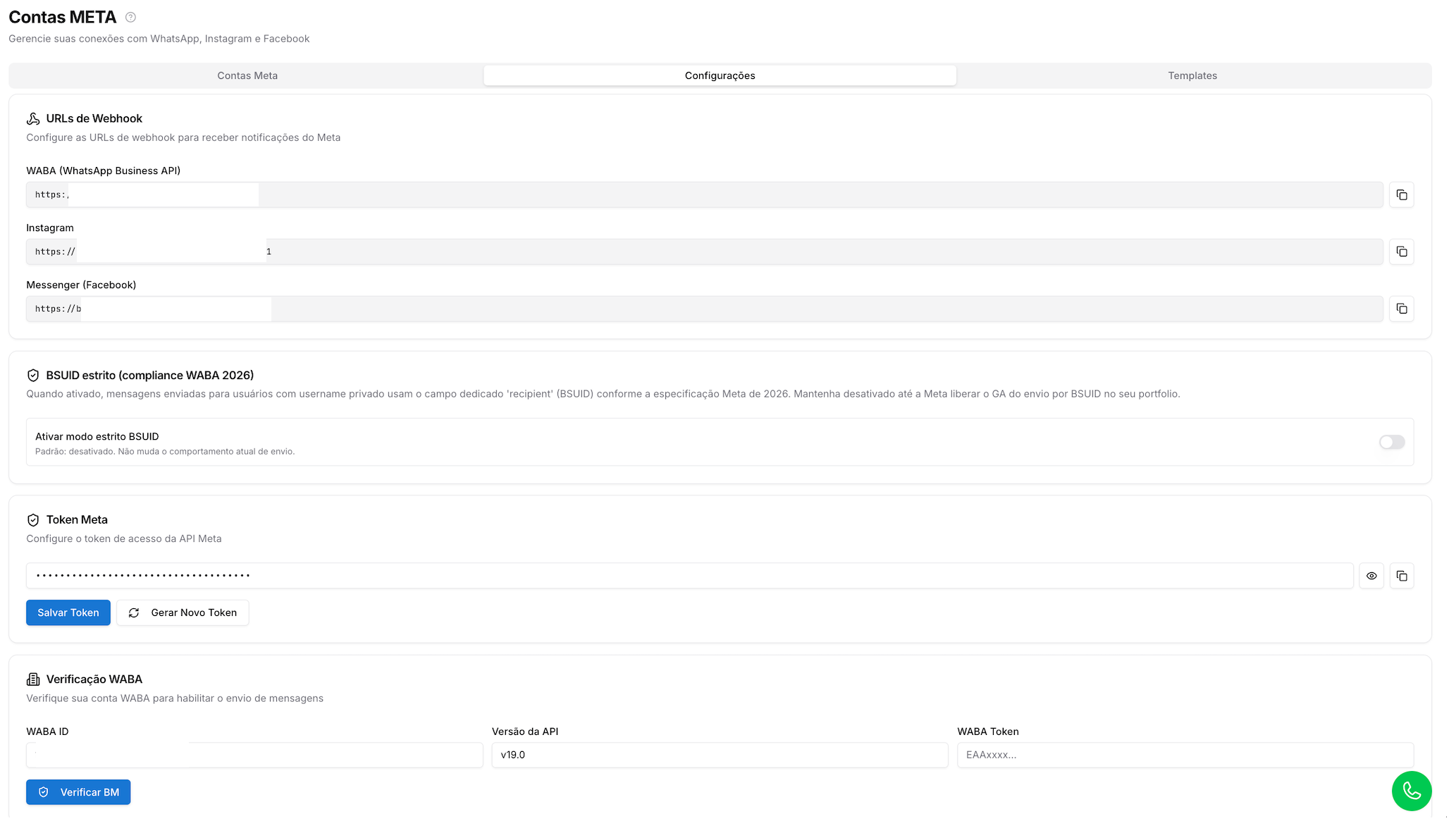Select the Configurações tab
This screenshot has height=840, width=1449.
point(720,75)
